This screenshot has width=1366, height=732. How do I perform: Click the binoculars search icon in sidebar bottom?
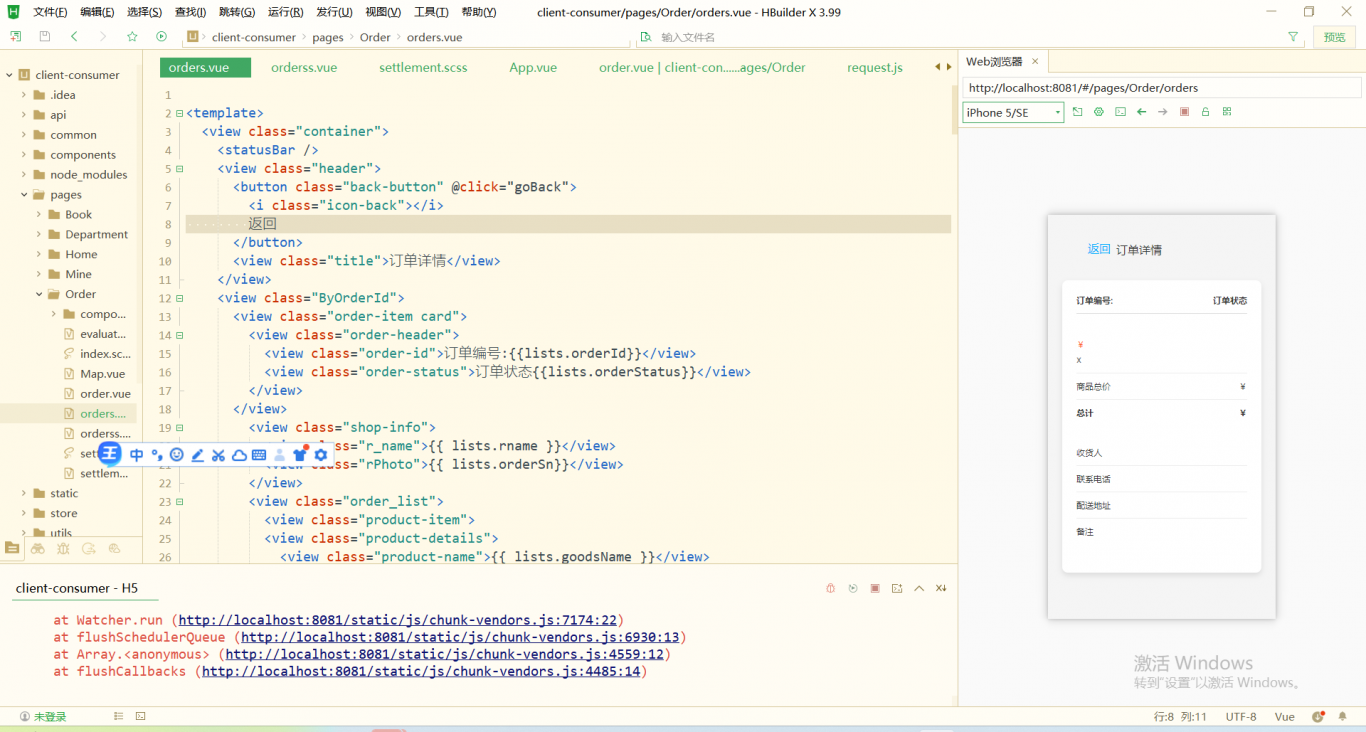click(x=38, y=548)
